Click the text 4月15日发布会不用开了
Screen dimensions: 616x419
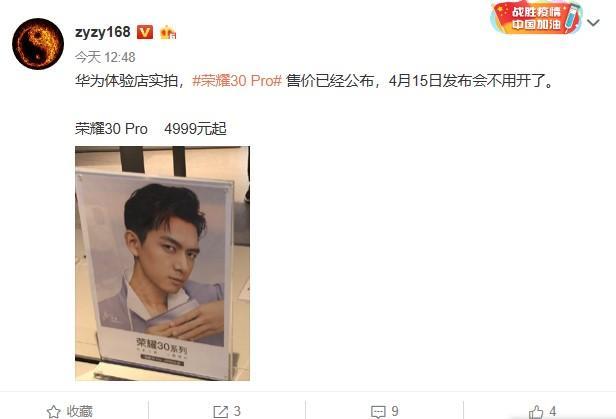(x=467, y=81)
